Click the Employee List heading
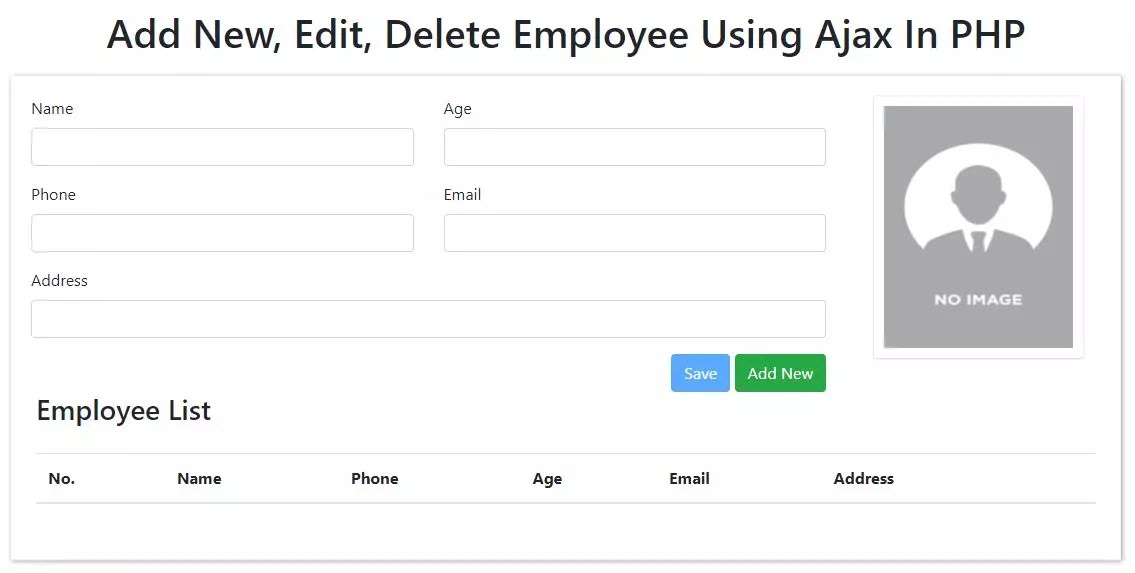 click(124, 411)
